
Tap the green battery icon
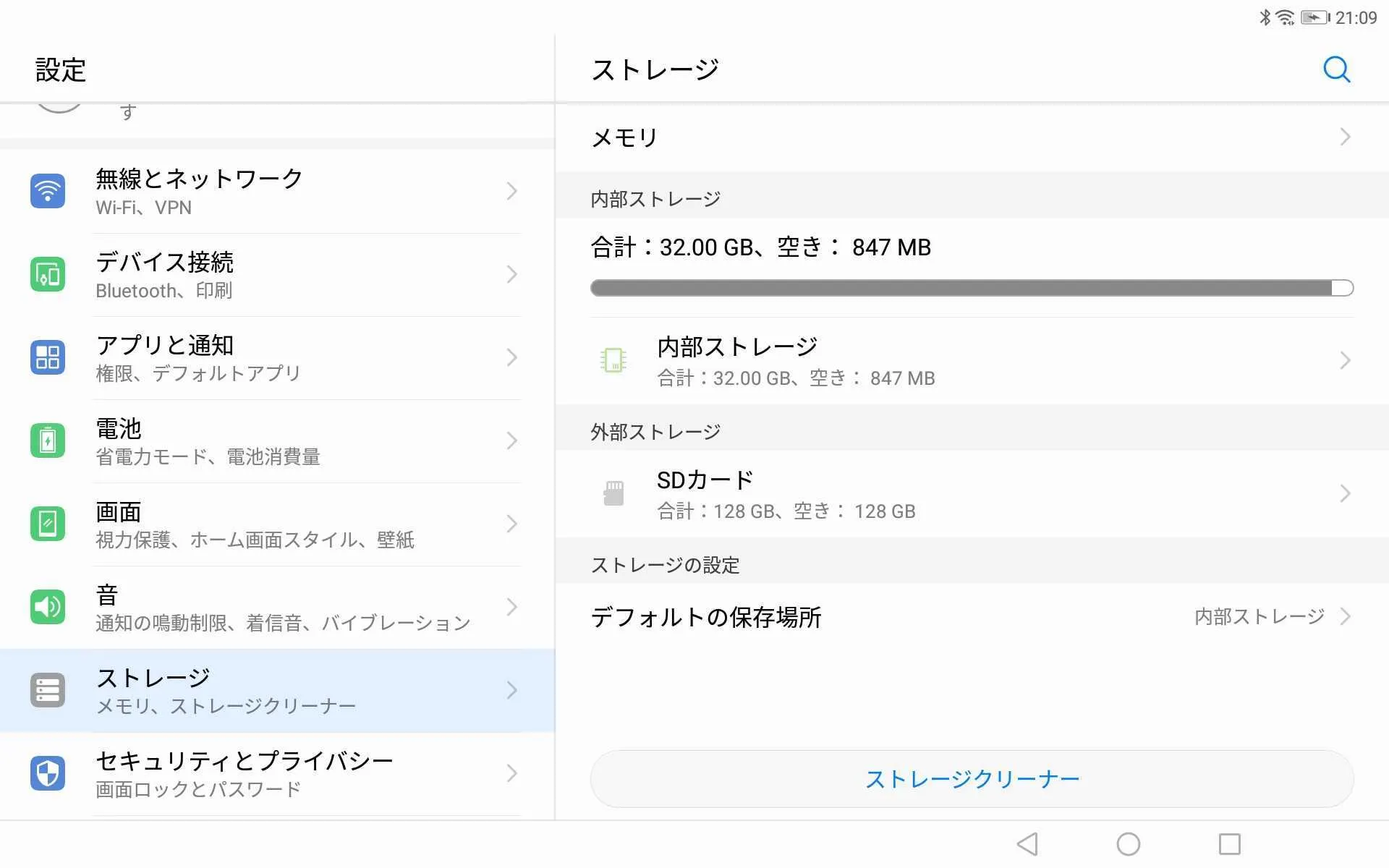(x=48, y=441)
